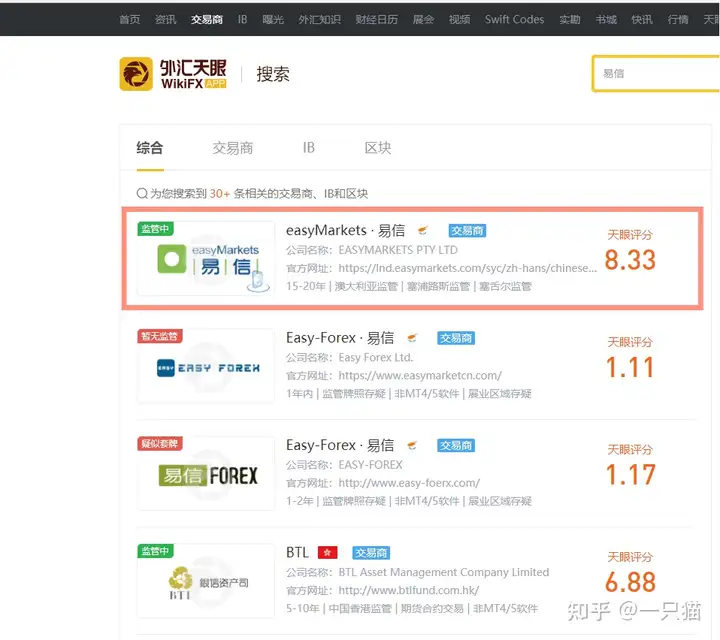Image resolution: width=720 pixels, height=640 pixels.
Task: Open Easy-Forex · 易信 title with Easy Forex Ltd.
Action: (x=340, y=338)
